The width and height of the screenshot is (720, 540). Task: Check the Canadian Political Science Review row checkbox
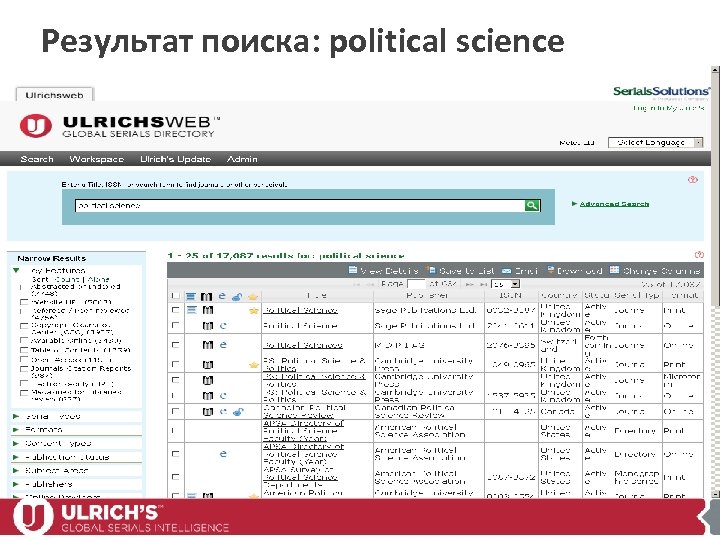(175, 411)
